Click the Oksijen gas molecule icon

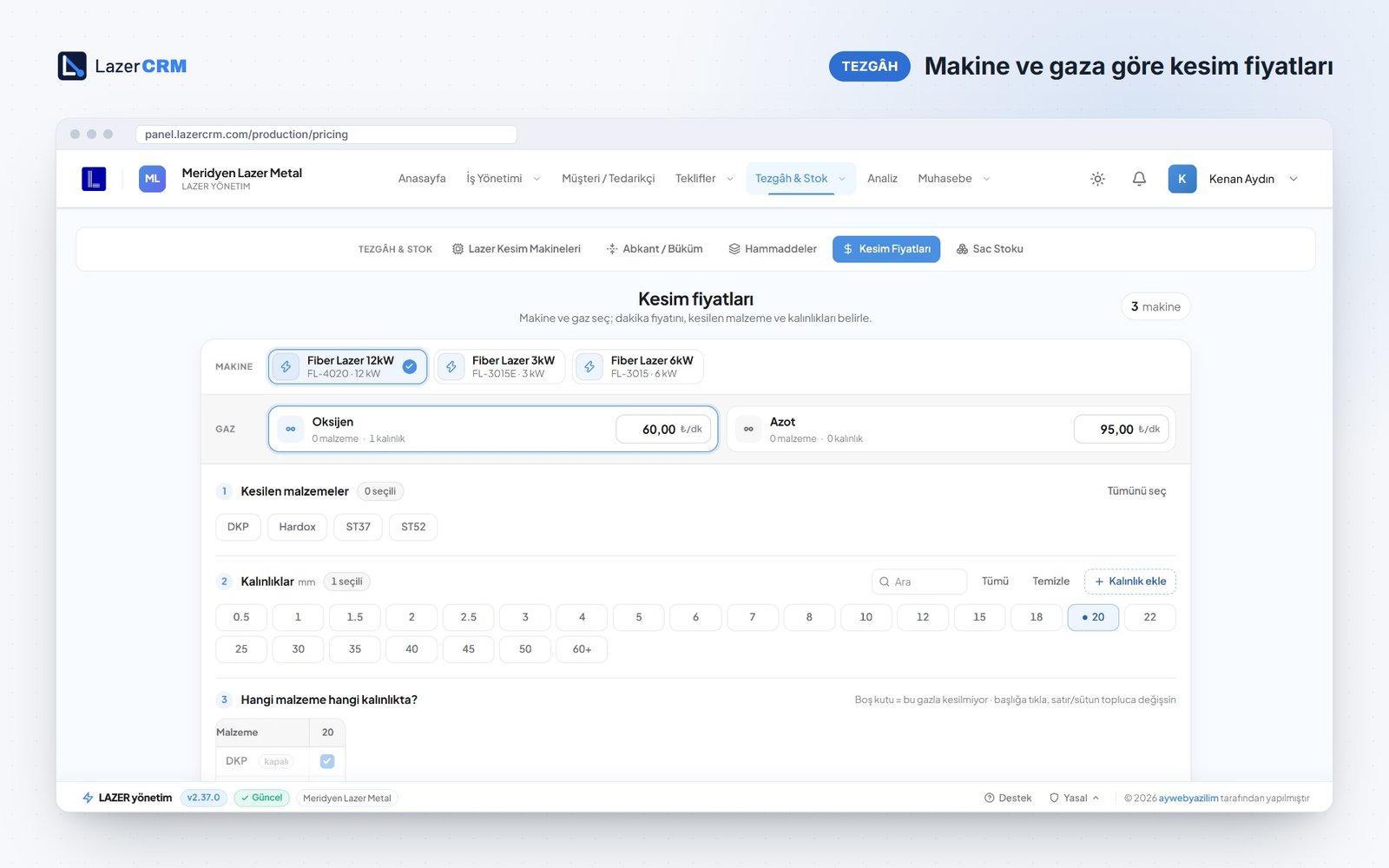coord(291,429)
